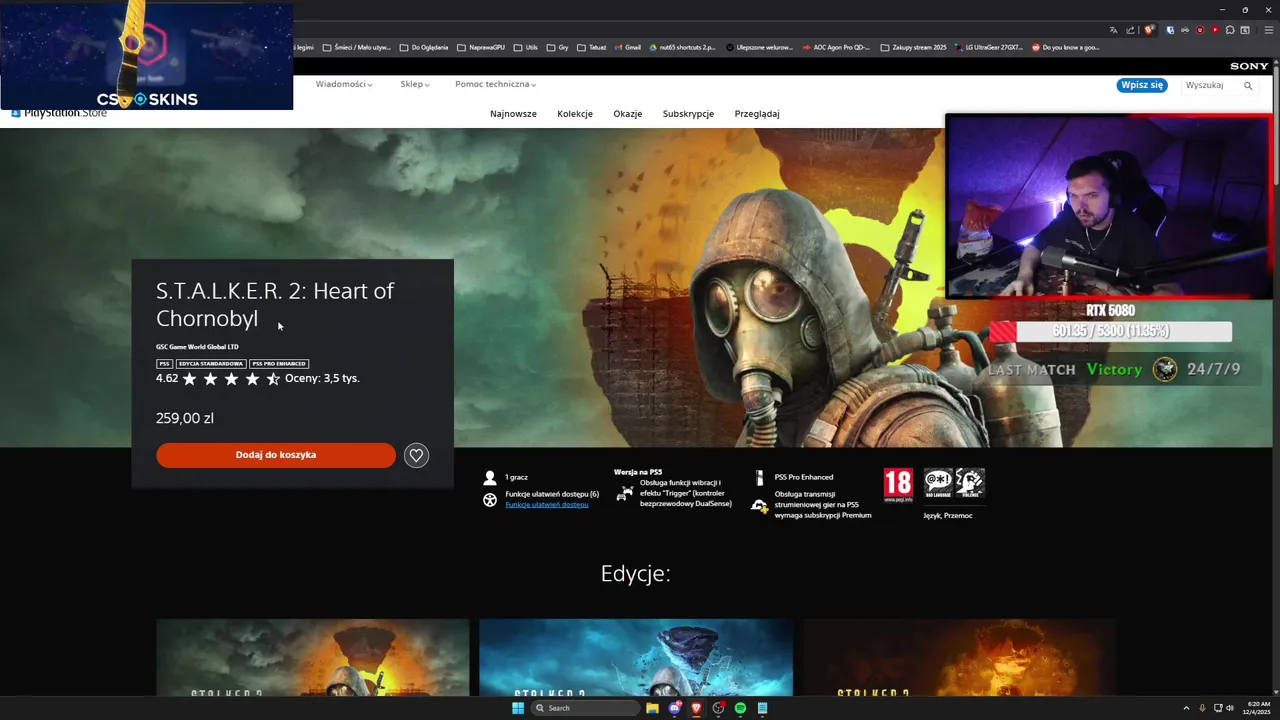Open the Wiadomości dropdown menu

tap(344, 84)
